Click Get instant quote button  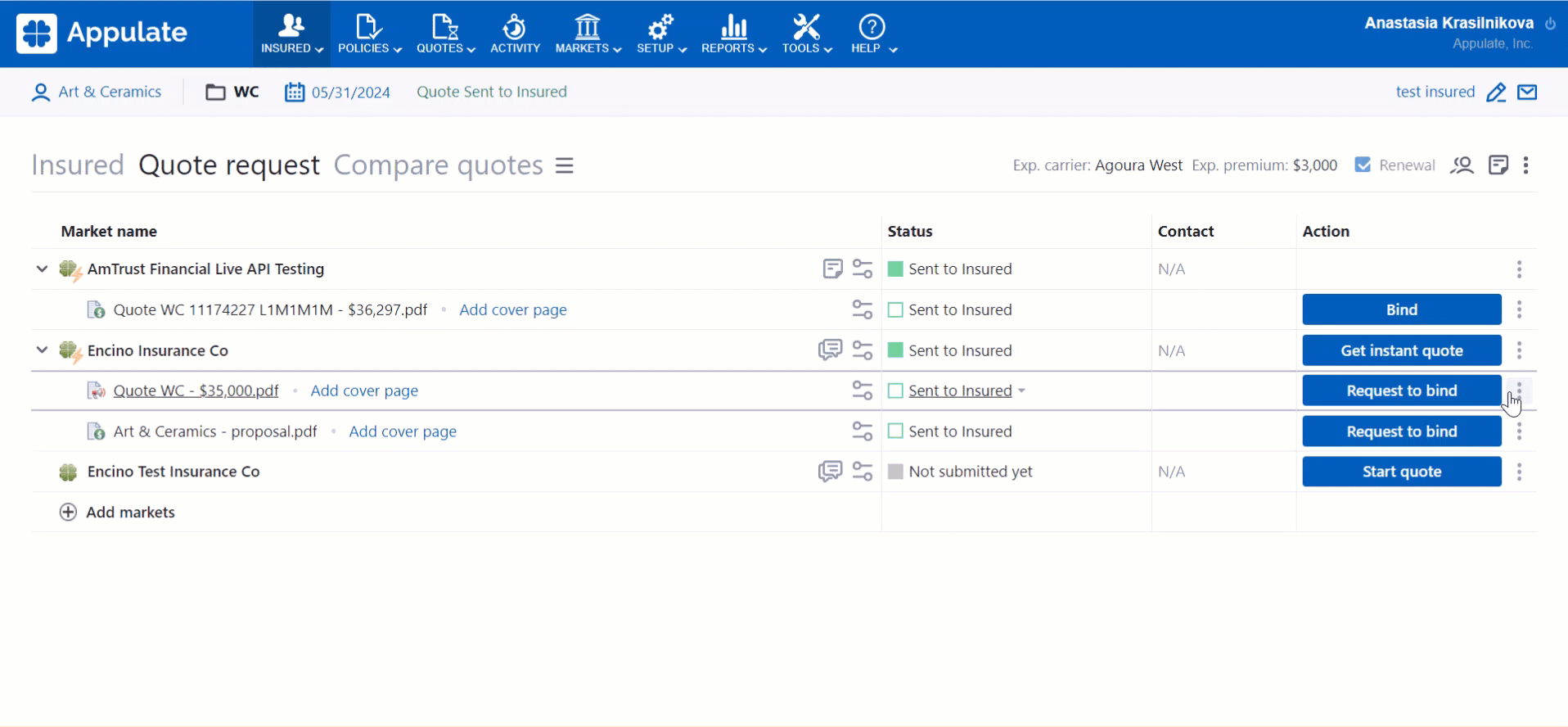(x=1402, y=350)
